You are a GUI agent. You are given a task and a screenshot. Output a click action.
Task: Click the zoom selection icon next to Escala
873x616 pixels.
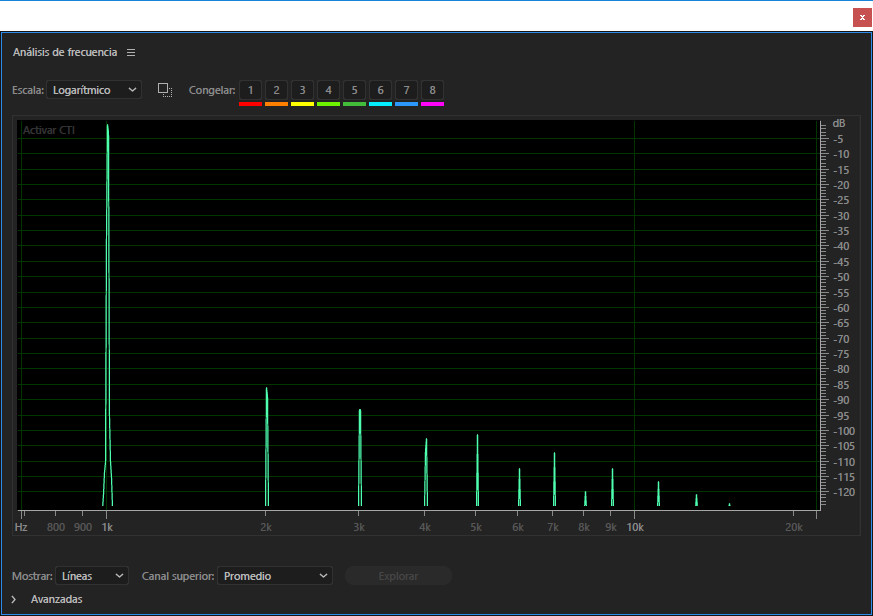coord(165,90)
